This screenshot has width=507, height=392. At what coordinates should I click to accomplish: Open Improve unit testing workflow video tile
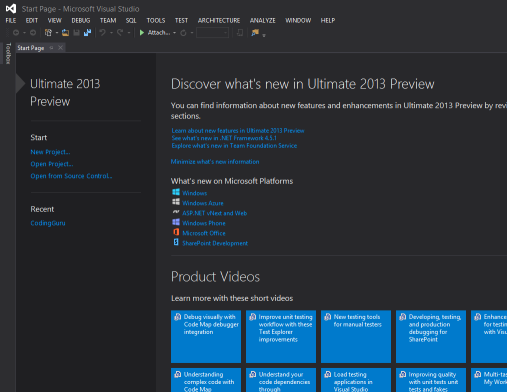tap(281, 336)
